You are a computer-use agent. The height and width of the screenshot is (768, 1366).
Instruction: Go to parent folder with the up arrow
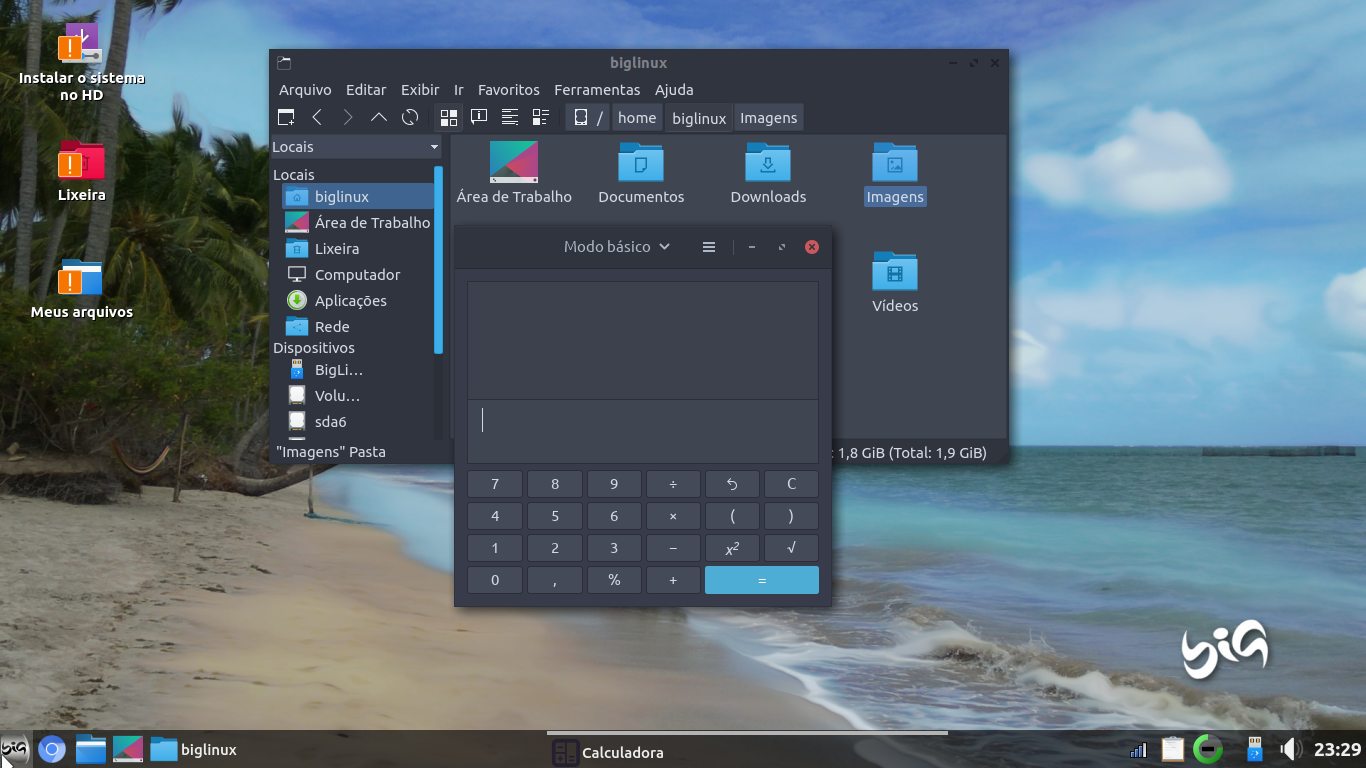tap(379, 117)
